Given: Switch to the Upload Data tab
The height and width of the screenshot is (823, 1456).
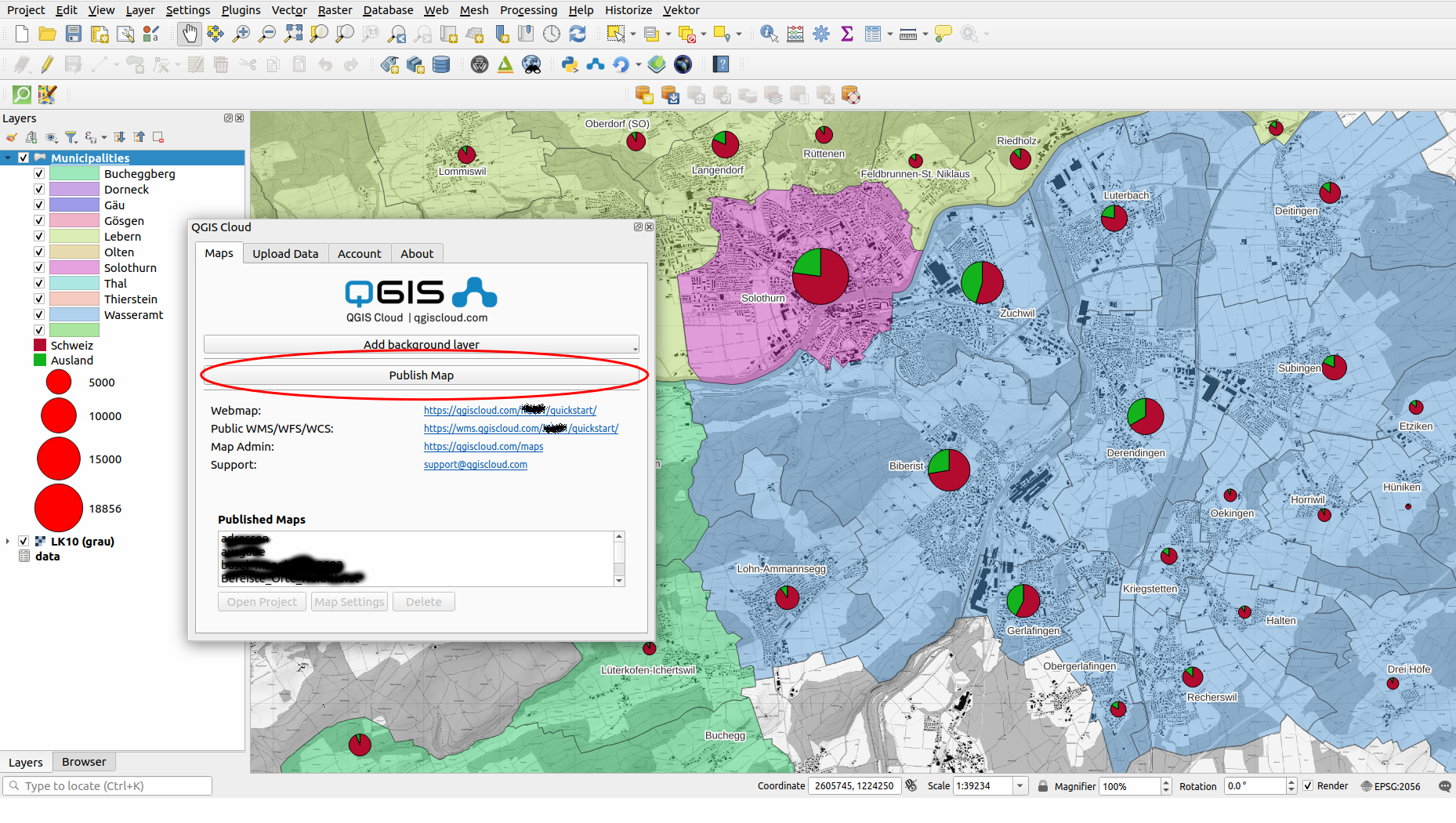Looking at the screenshot, I should 285,253.
